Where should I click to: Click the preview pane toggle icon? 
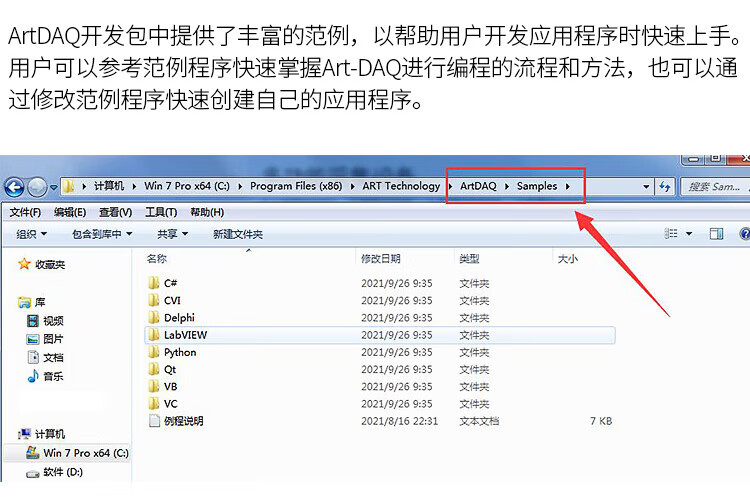[716, 234]
